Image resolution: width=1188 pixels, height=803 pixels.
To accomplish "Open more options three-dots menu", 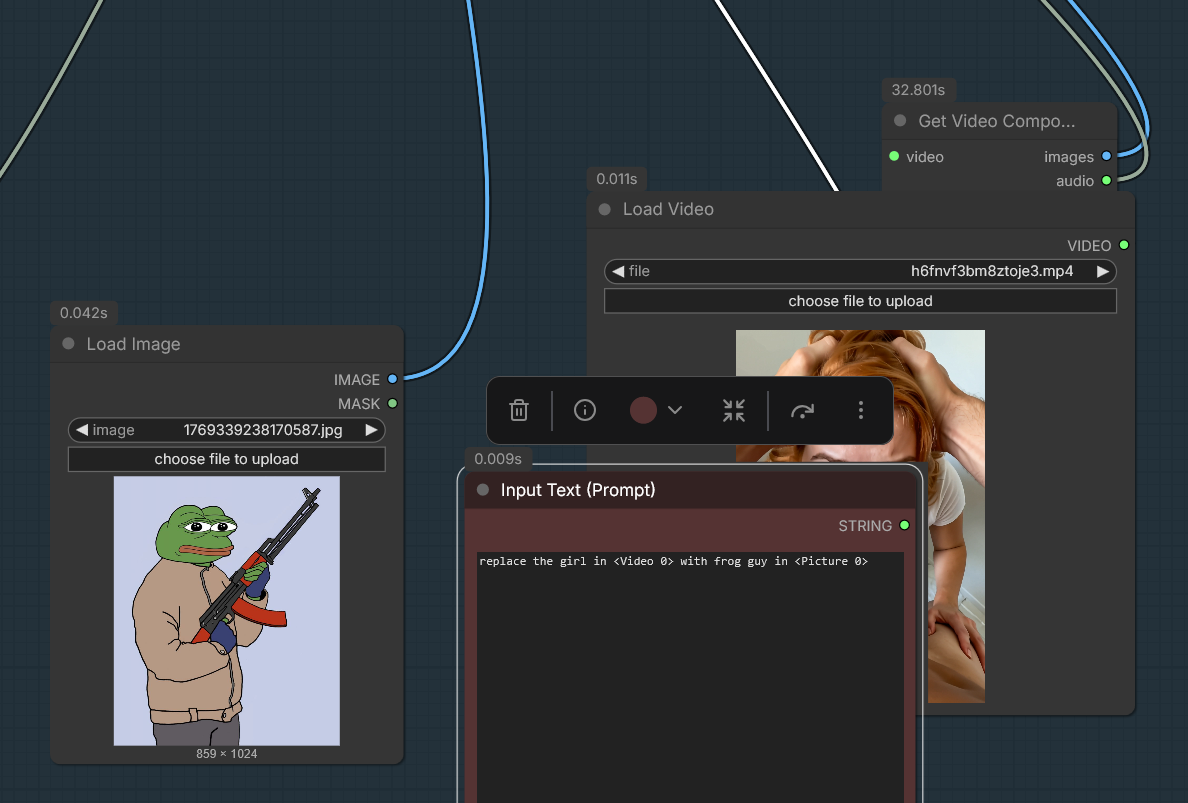I will click(x=861, y=411).
